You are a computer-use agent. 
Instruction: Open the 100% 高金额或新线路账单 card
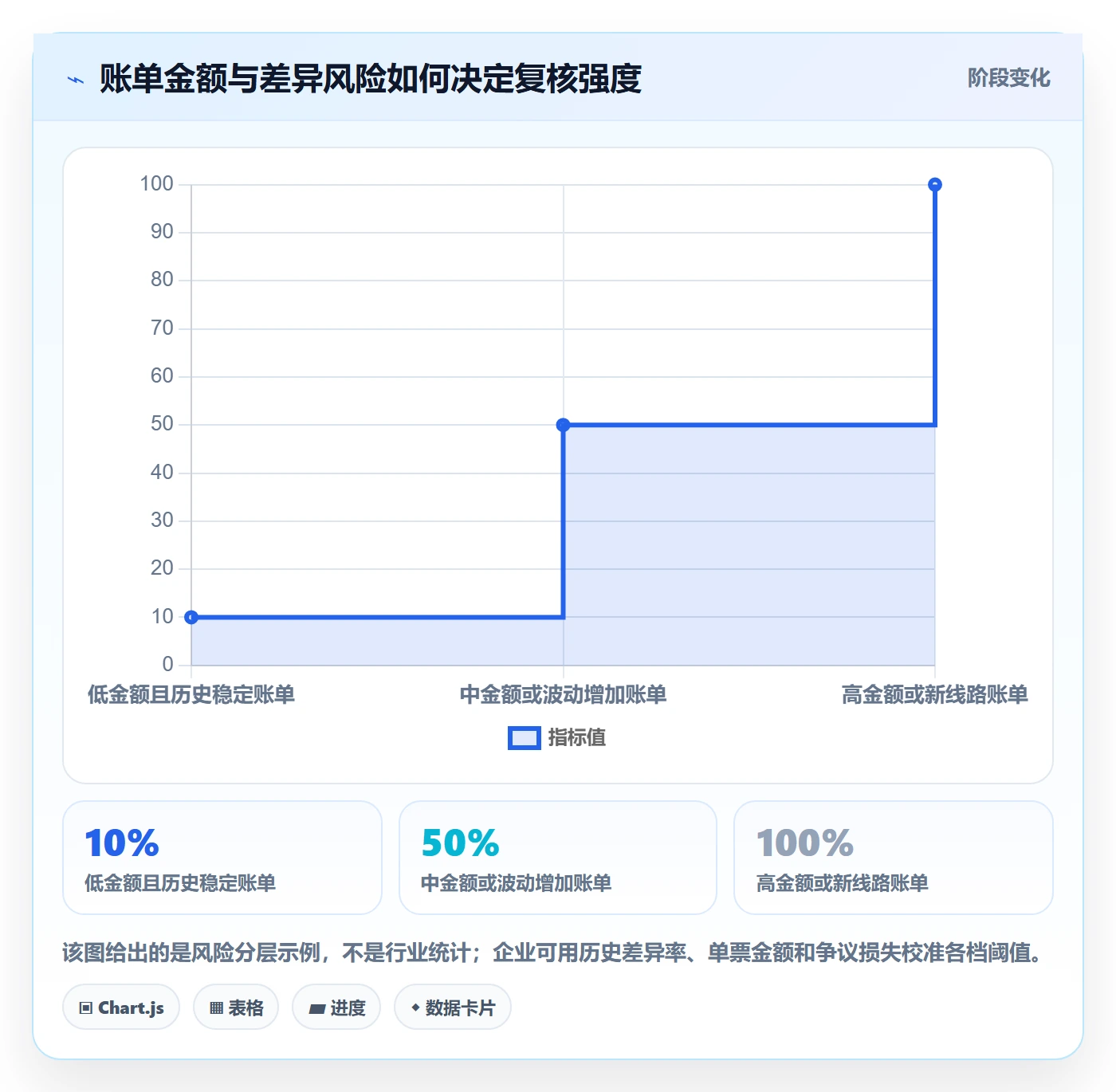[x=894, y=858]
